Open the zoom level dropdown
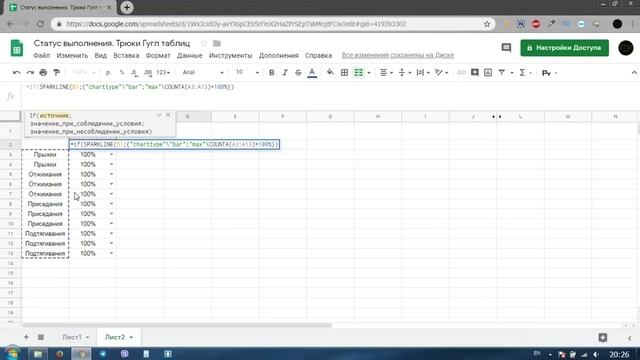 click(x=83, y=73)
